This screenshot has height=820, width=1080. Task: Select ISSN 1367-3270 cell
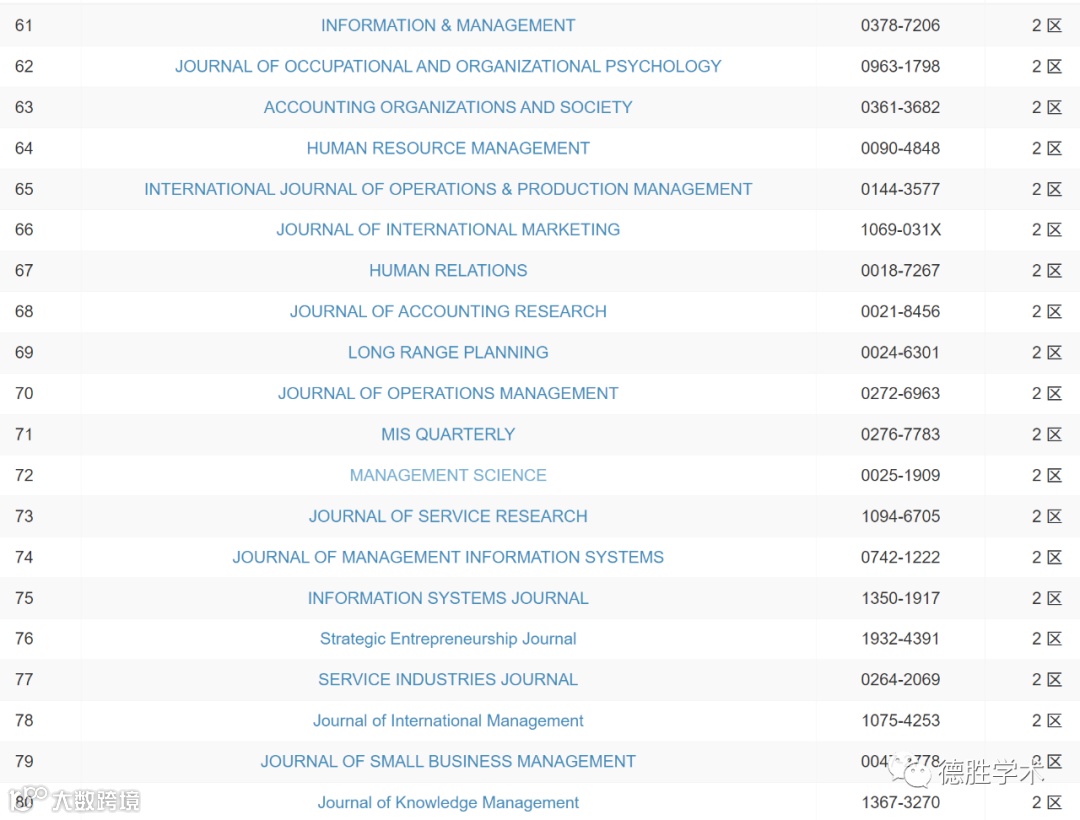[x=900, y=803]
